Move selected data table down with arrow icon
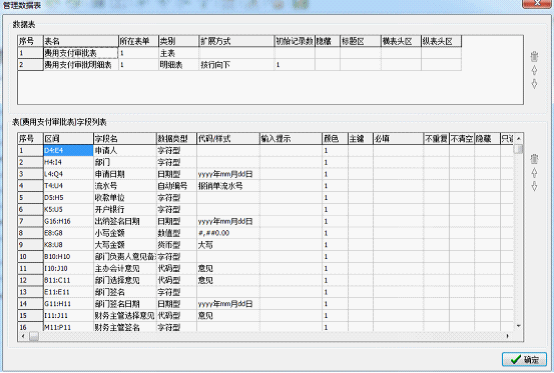Viewport: 554px width, 373px height. coord(534,84)
